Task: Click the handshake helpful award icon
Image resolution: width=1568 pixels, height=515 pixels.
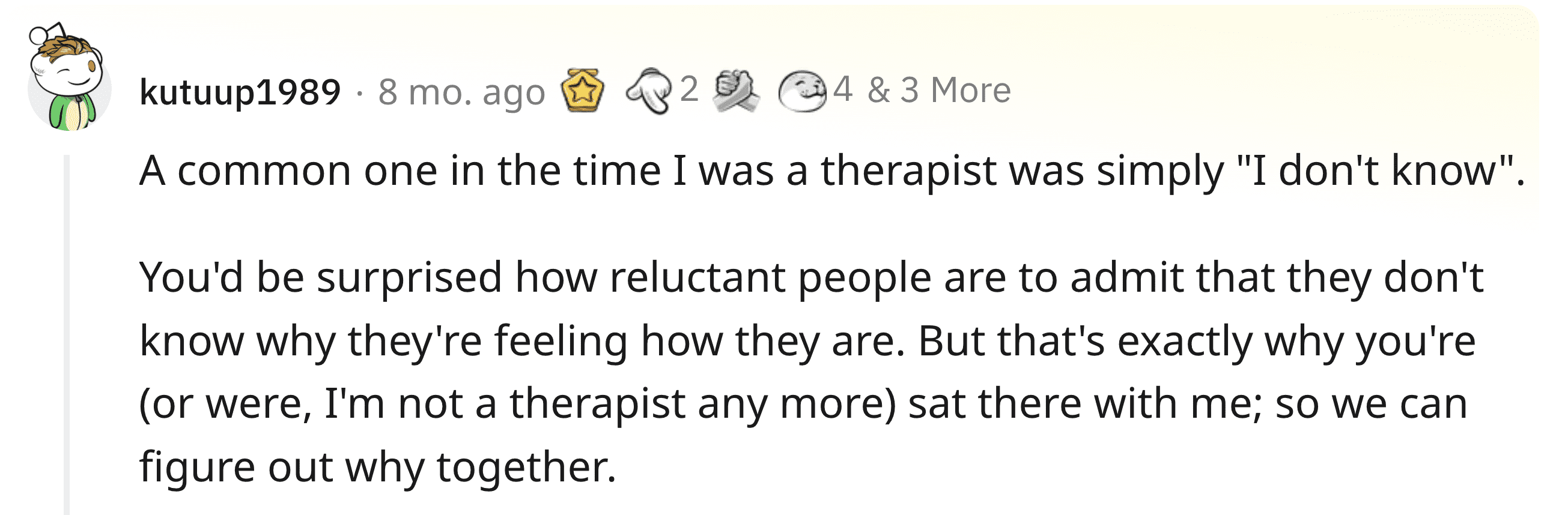Action: tap(736, 91)
